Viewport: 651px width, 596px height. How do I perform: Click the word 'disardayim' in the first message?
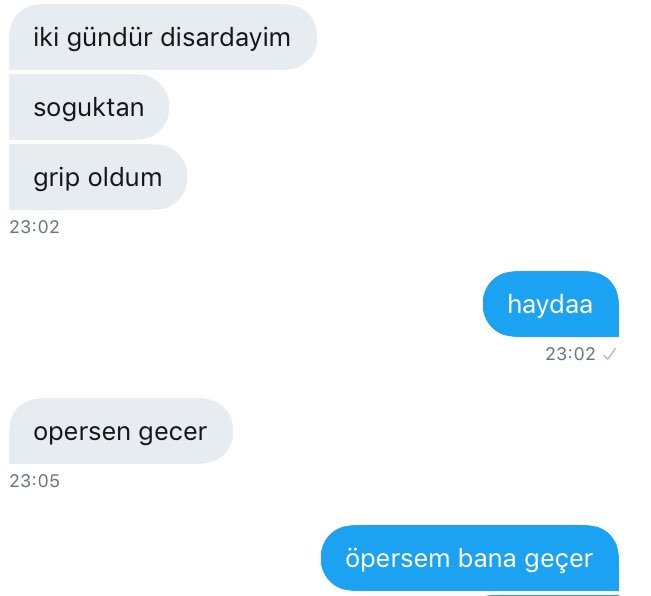click(x=225, y=37)
